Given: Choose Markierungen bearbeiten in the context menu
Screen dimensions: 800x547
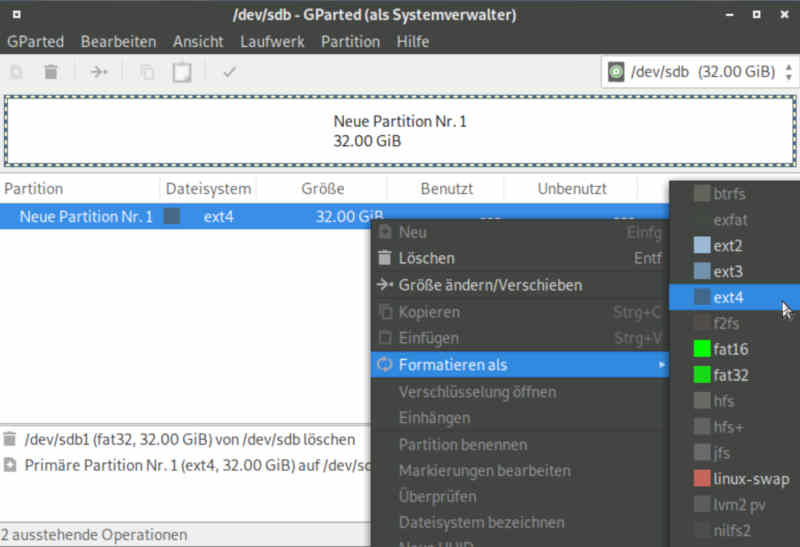Looking at the screenshot, I should tap(519, 470).
